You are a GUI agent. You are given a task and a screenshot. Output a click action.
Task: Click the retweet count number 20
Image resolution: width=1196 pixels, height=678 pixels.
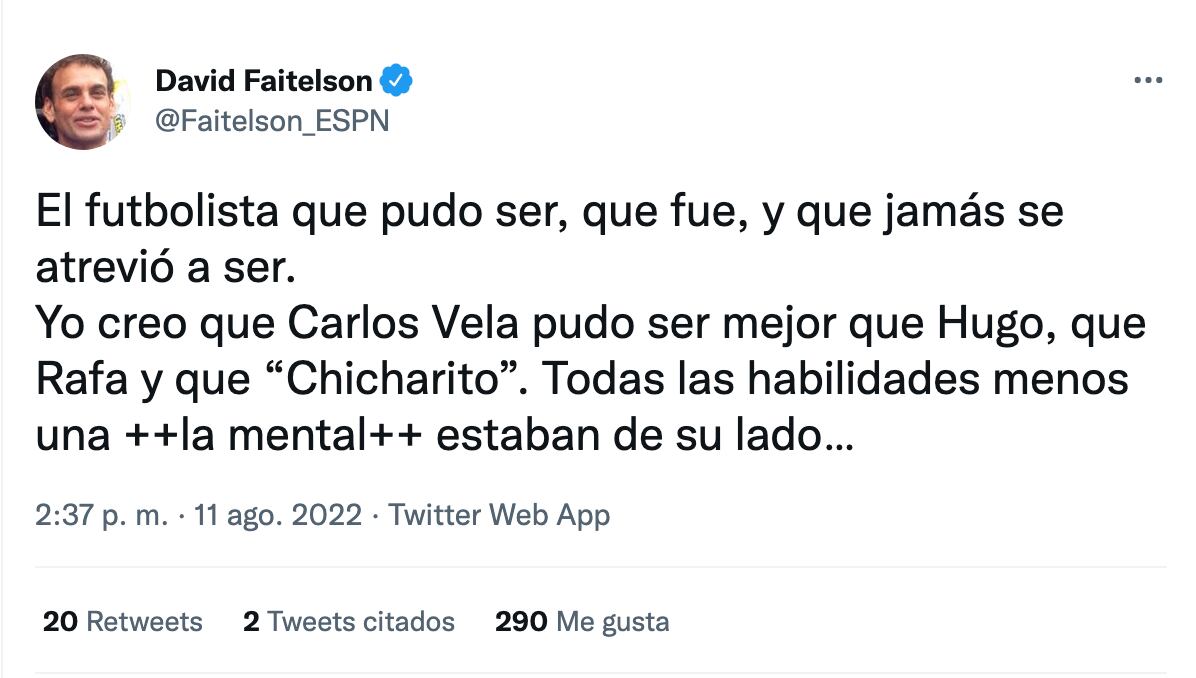(60, 622)
